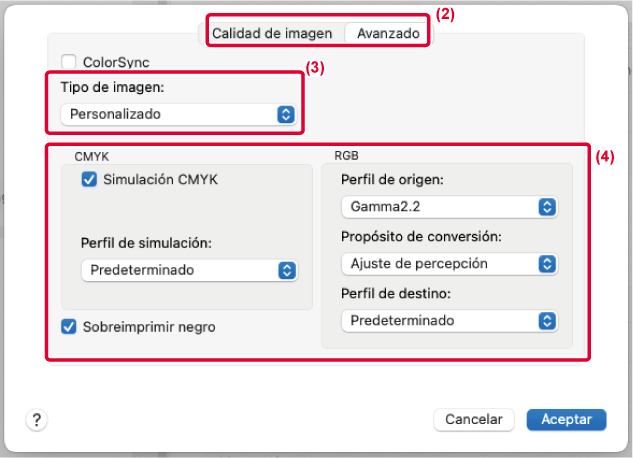This screenshot has height=458, width=633.
Task: Confirm with the Aceptar button
Action: 566,420
